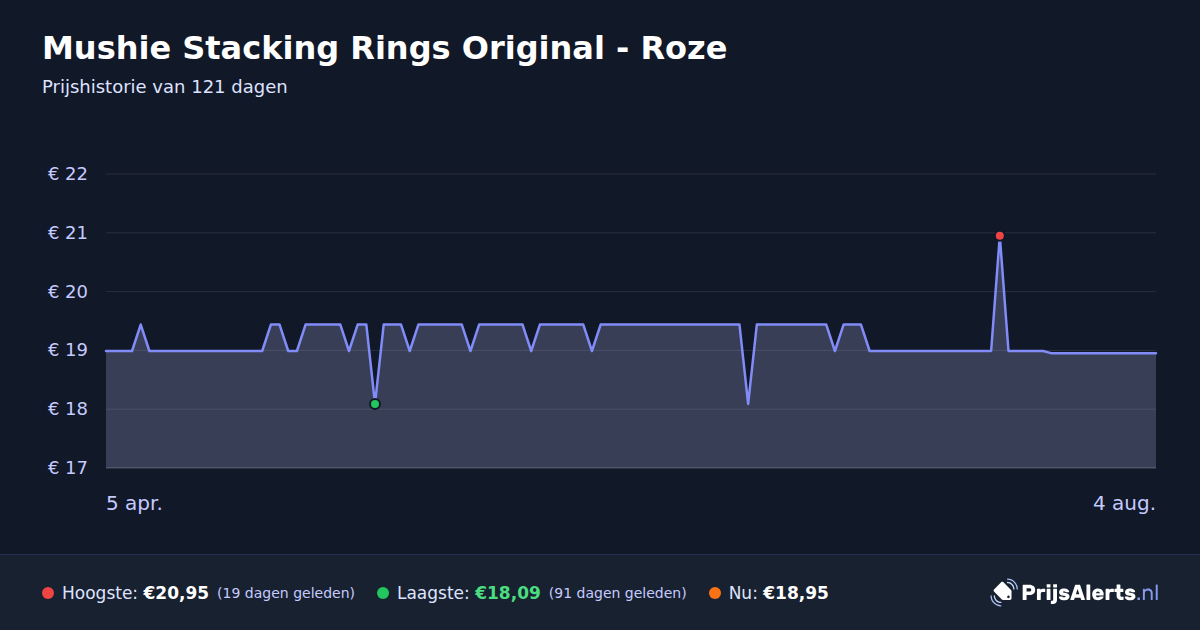Image resolution: width=1200 pixels, height=630 pixels.
Task: Click the lowest price value €18,09
Action: (x=508, y=593)
